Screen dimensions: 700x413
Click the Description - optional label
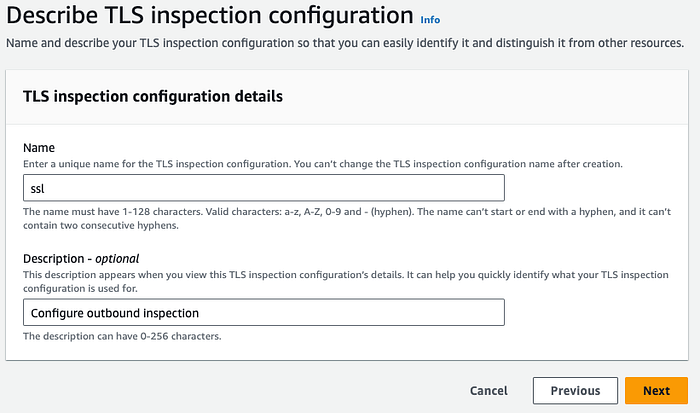click(85, 258)
